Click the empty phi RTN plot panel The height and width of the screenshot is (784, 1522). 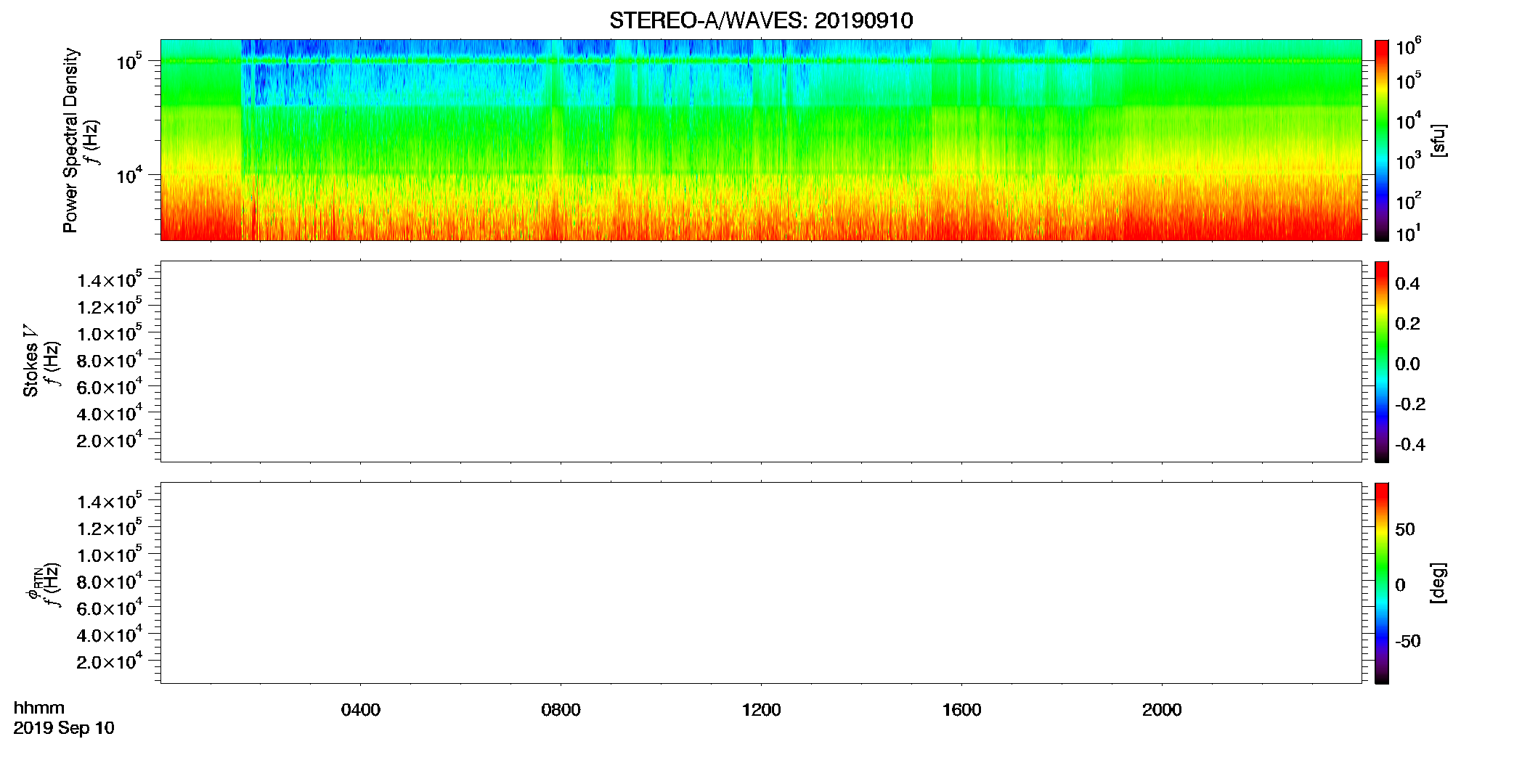[761, 583]
